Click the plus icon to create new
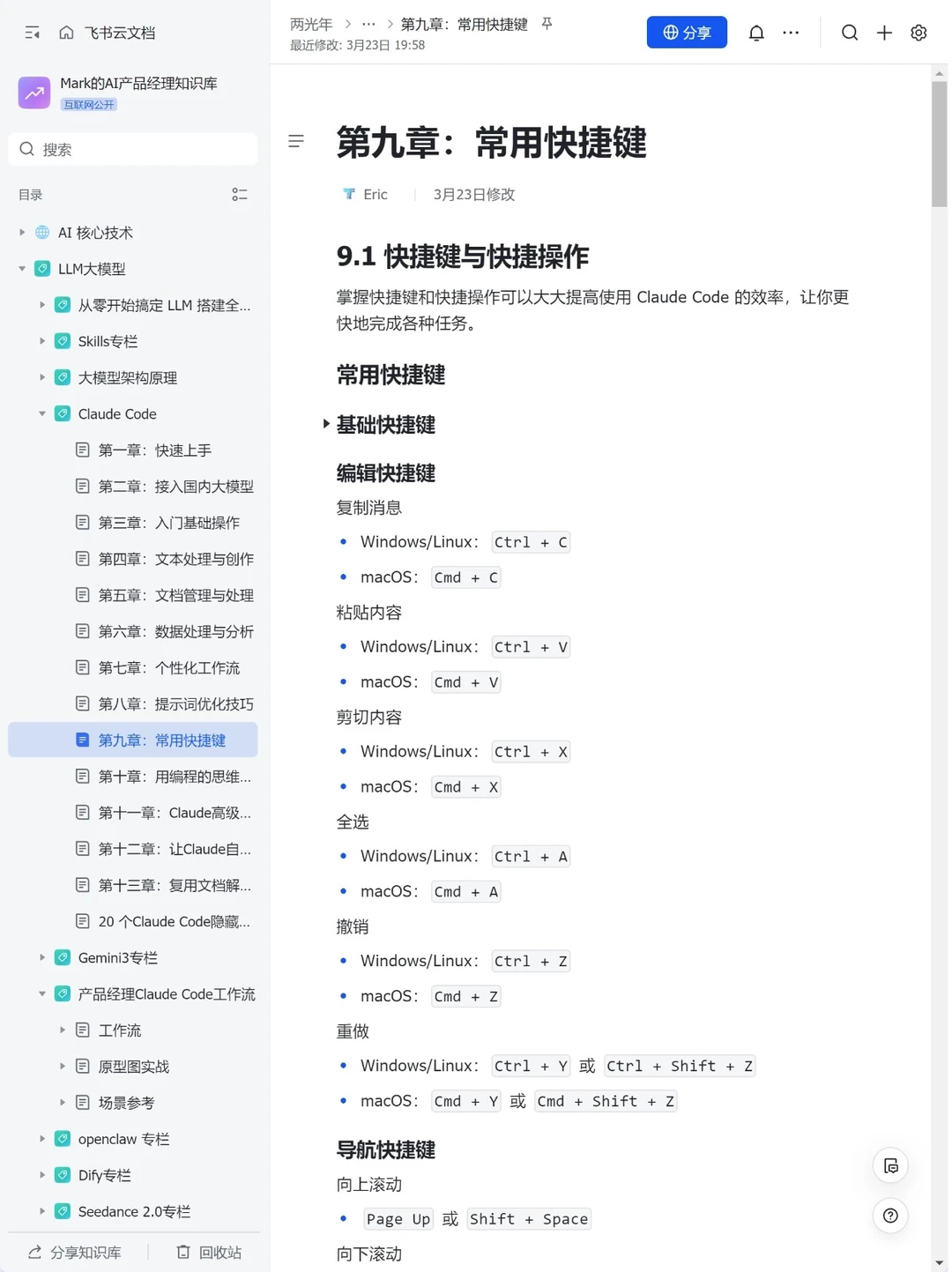The image size is (952, 1272). click(x=884, y=33)
